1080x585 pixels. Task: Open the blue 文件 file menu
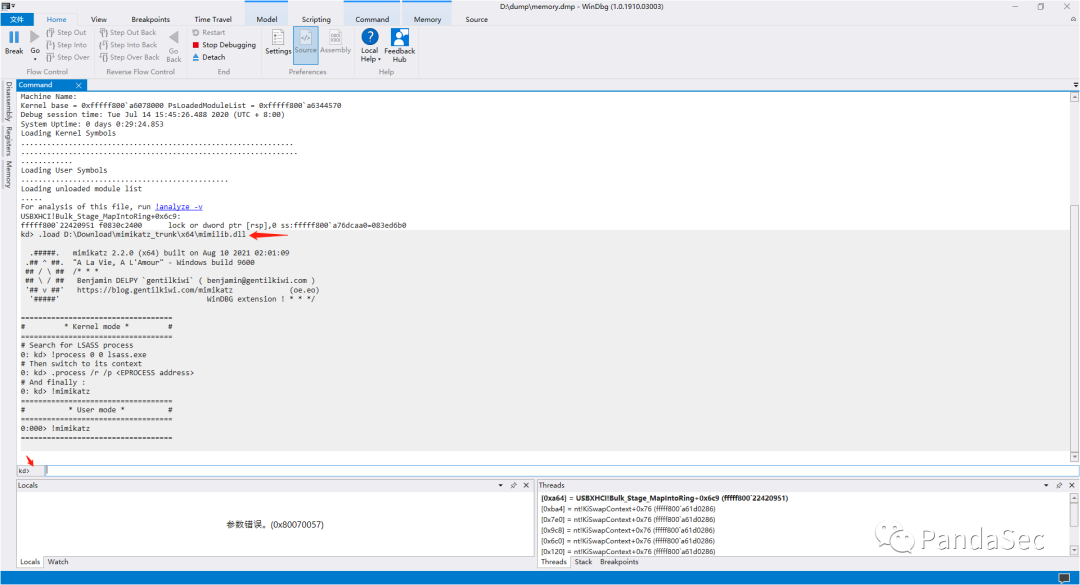click(x=17, y=19)
